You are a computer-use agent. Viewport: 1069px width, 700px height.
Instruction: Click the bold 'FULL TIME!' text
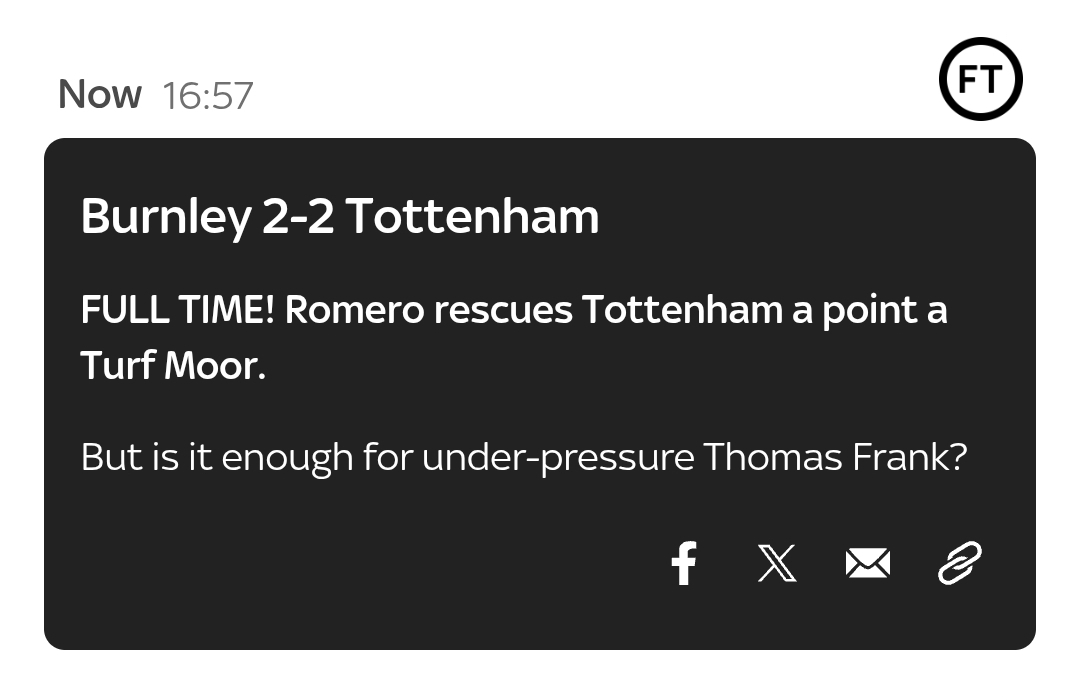[x=177, y=311]
